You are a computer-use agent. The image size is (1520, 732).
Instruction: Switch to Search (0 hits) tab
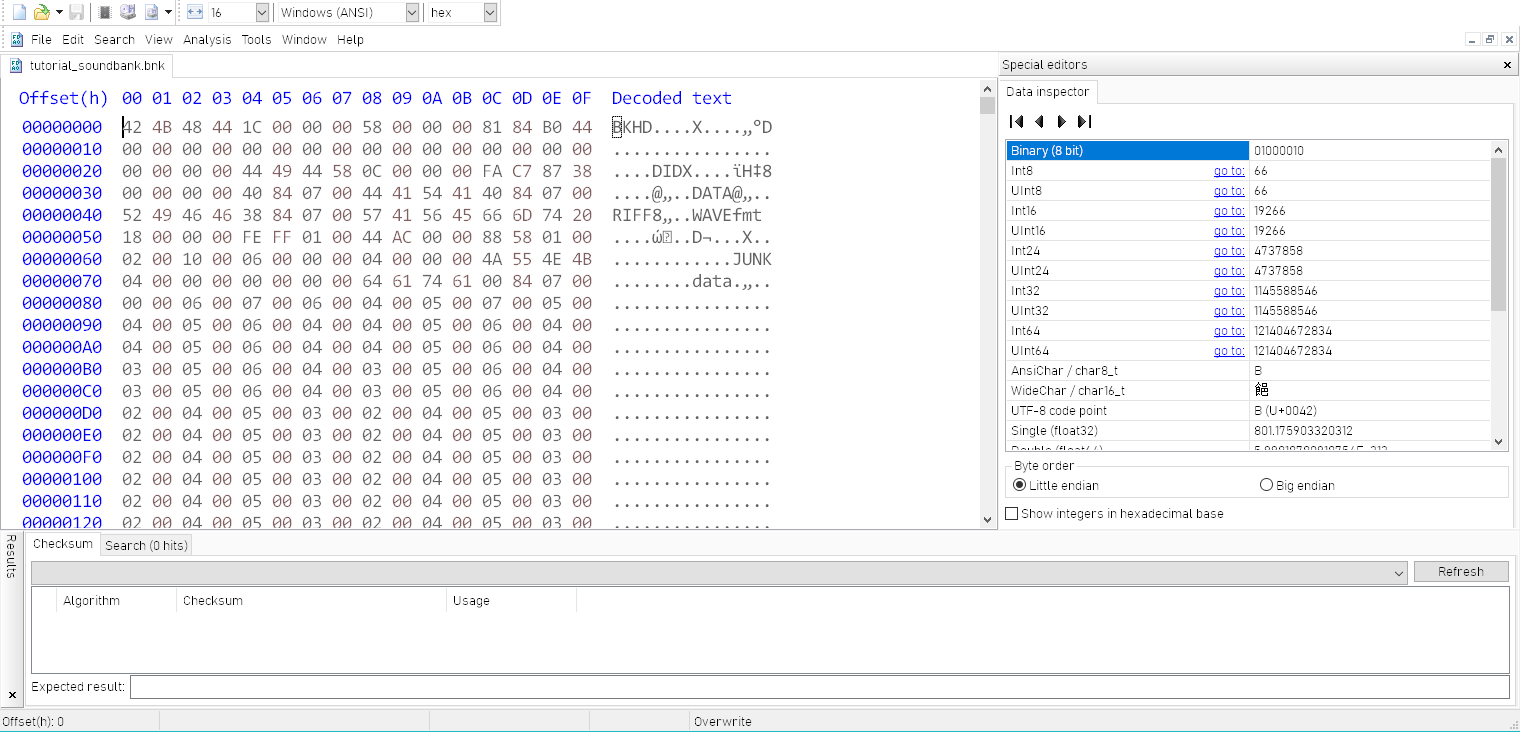(x=146, y=545)
